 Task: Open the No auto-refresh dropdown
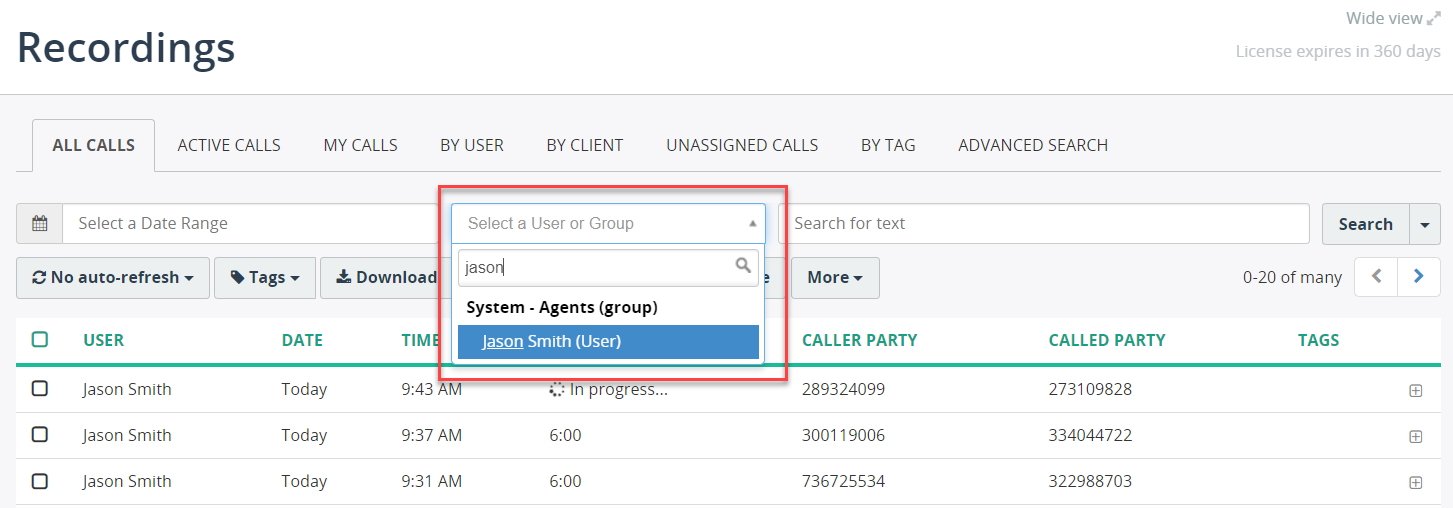pyautogui.click(x=113, y=278)
